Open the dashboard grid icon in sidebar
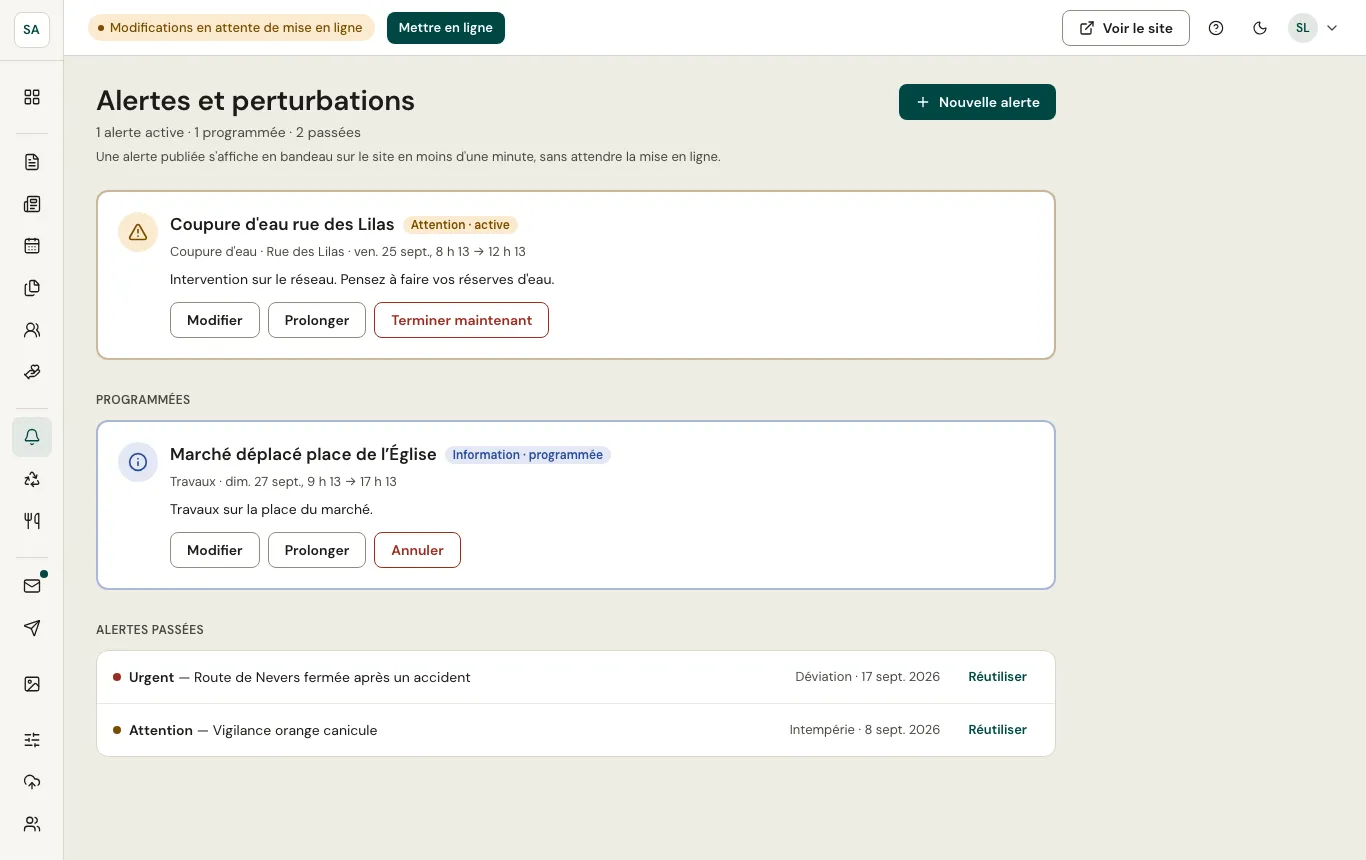This screenshot has height=860, width=1366. [32, 97]
